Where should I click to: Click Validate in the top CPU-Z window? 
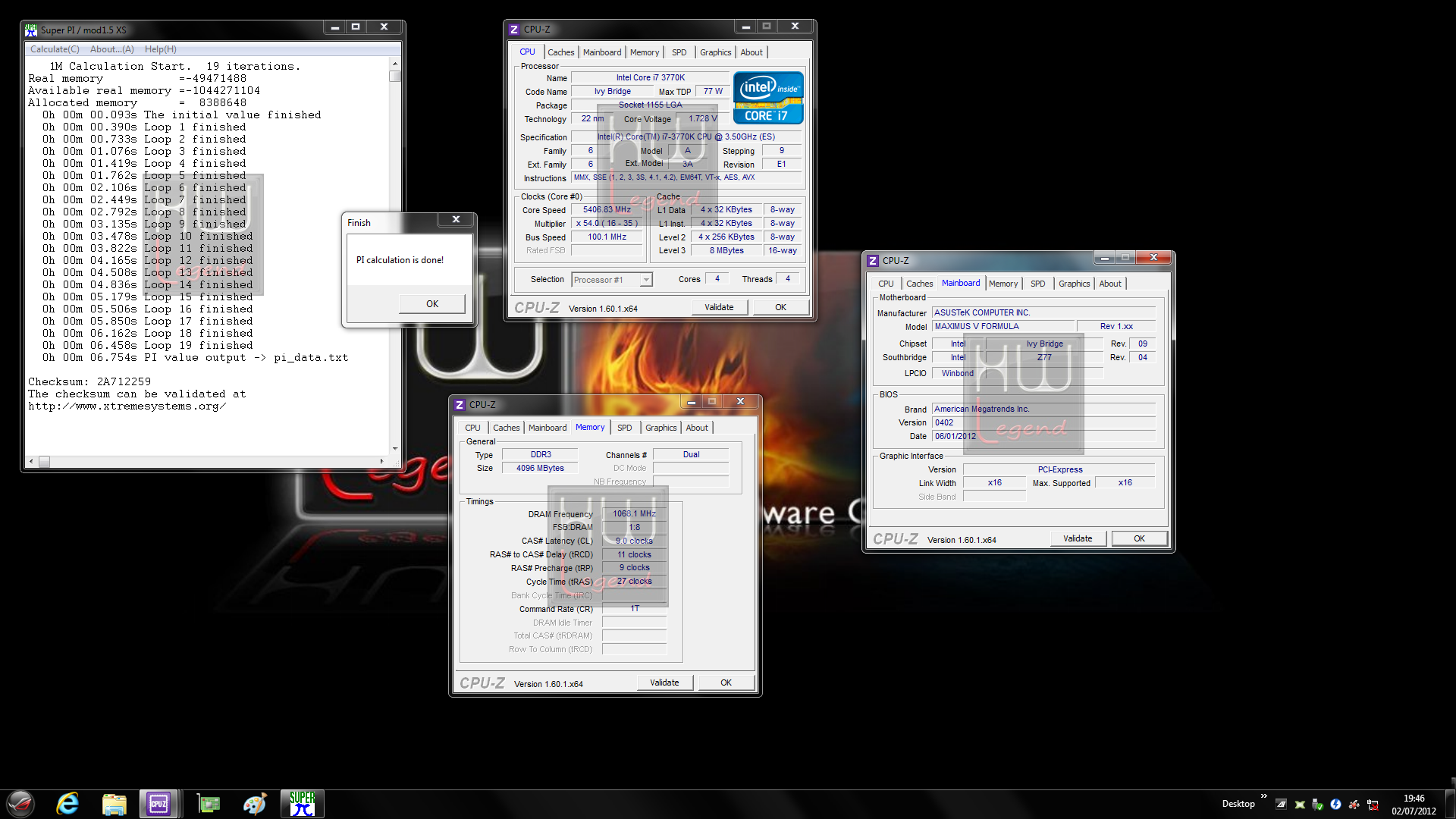[719, 307]
